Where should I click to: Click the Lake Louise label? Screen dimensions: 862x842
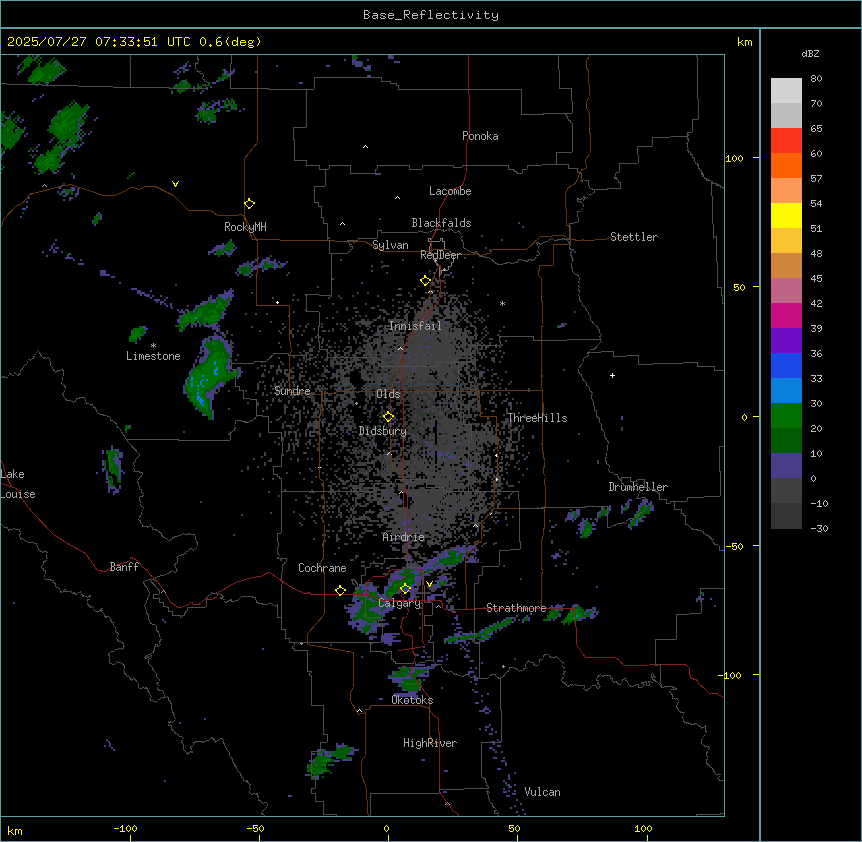18,484
